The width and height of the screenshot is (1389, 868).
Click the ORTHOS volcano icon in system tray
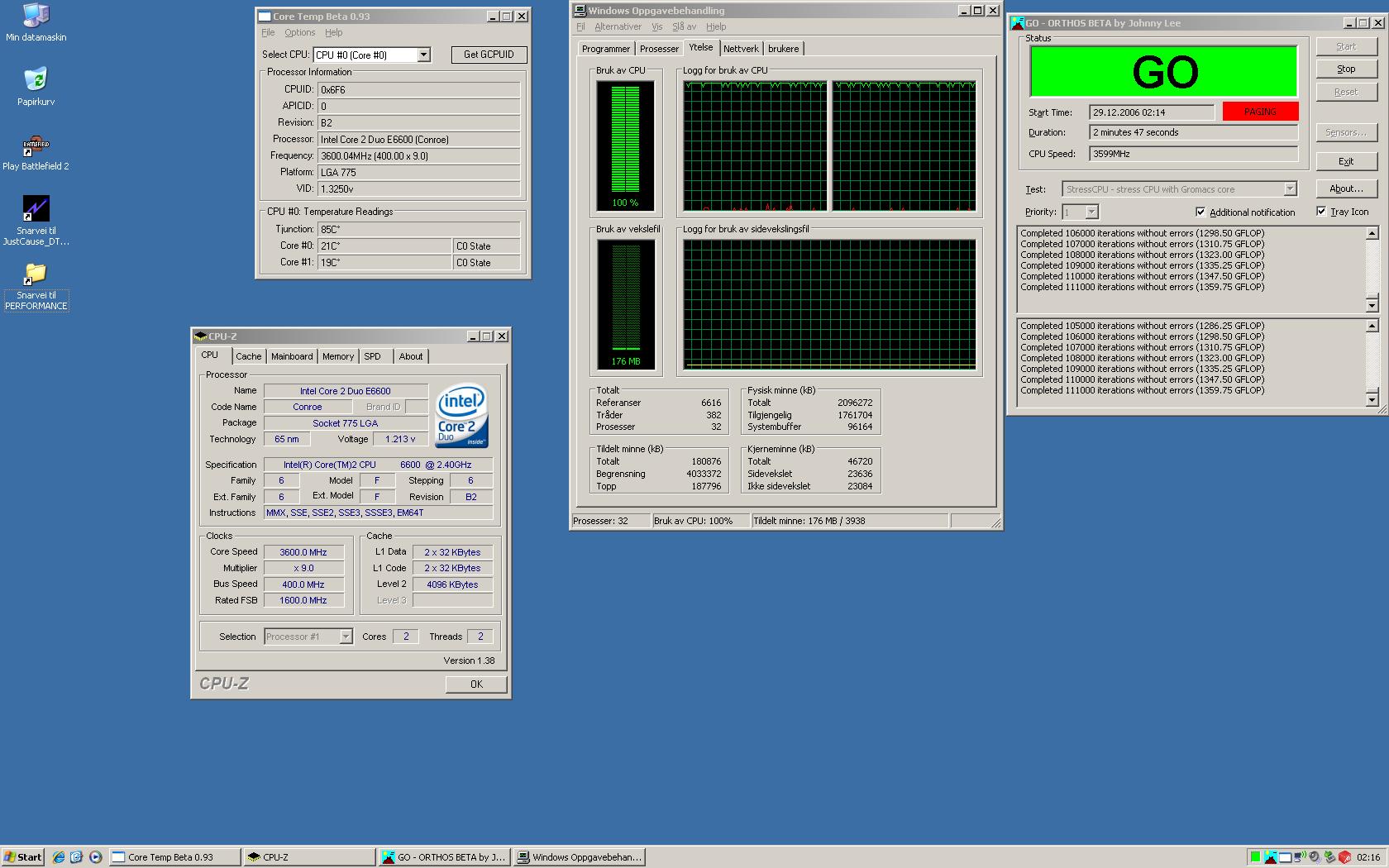tap(1271, 857)
